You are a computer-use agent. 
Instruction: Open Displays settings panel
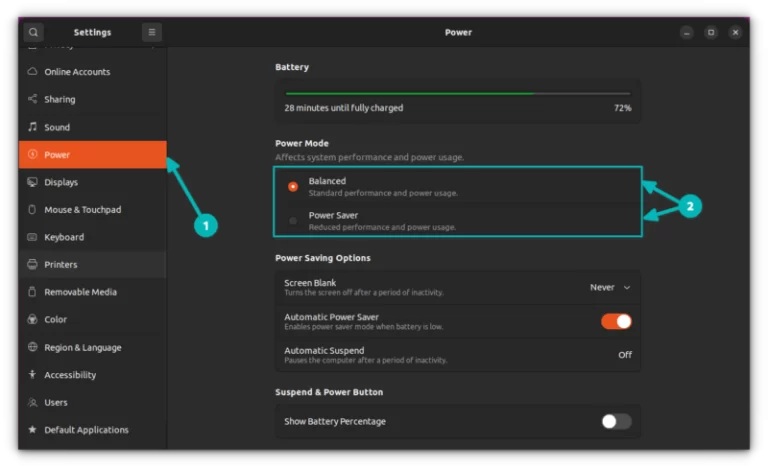(93, 182)
